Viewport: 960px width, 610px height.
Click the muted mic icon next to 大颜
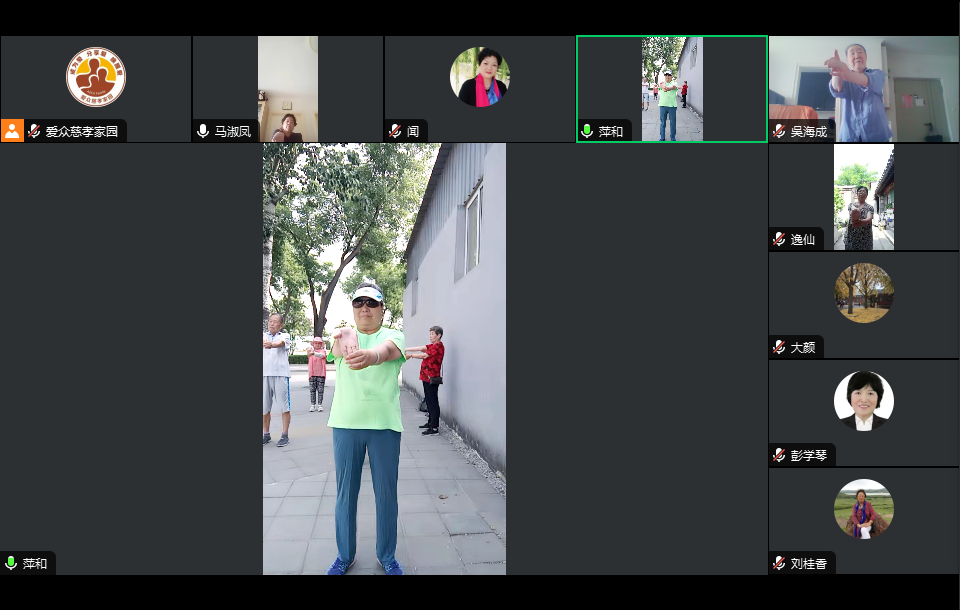click(779, 347)
